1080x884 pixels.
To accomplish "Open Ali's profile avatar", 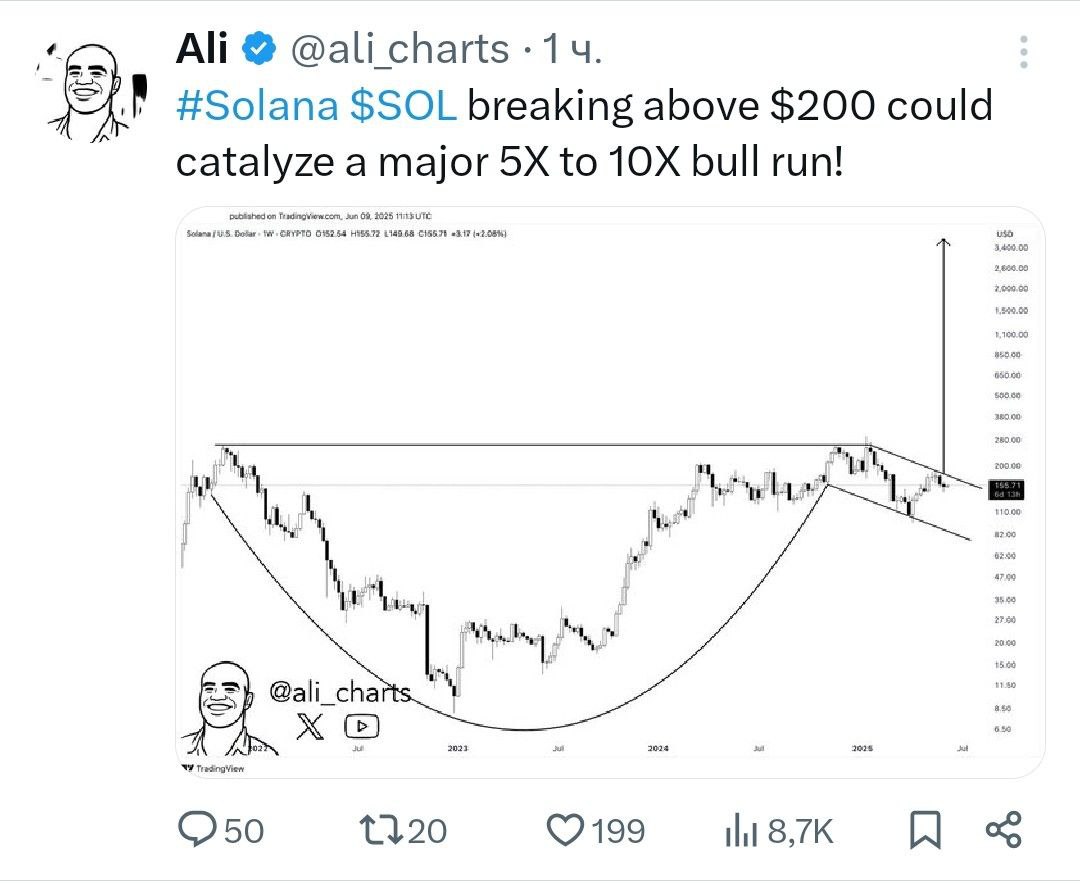I will 90,90.
